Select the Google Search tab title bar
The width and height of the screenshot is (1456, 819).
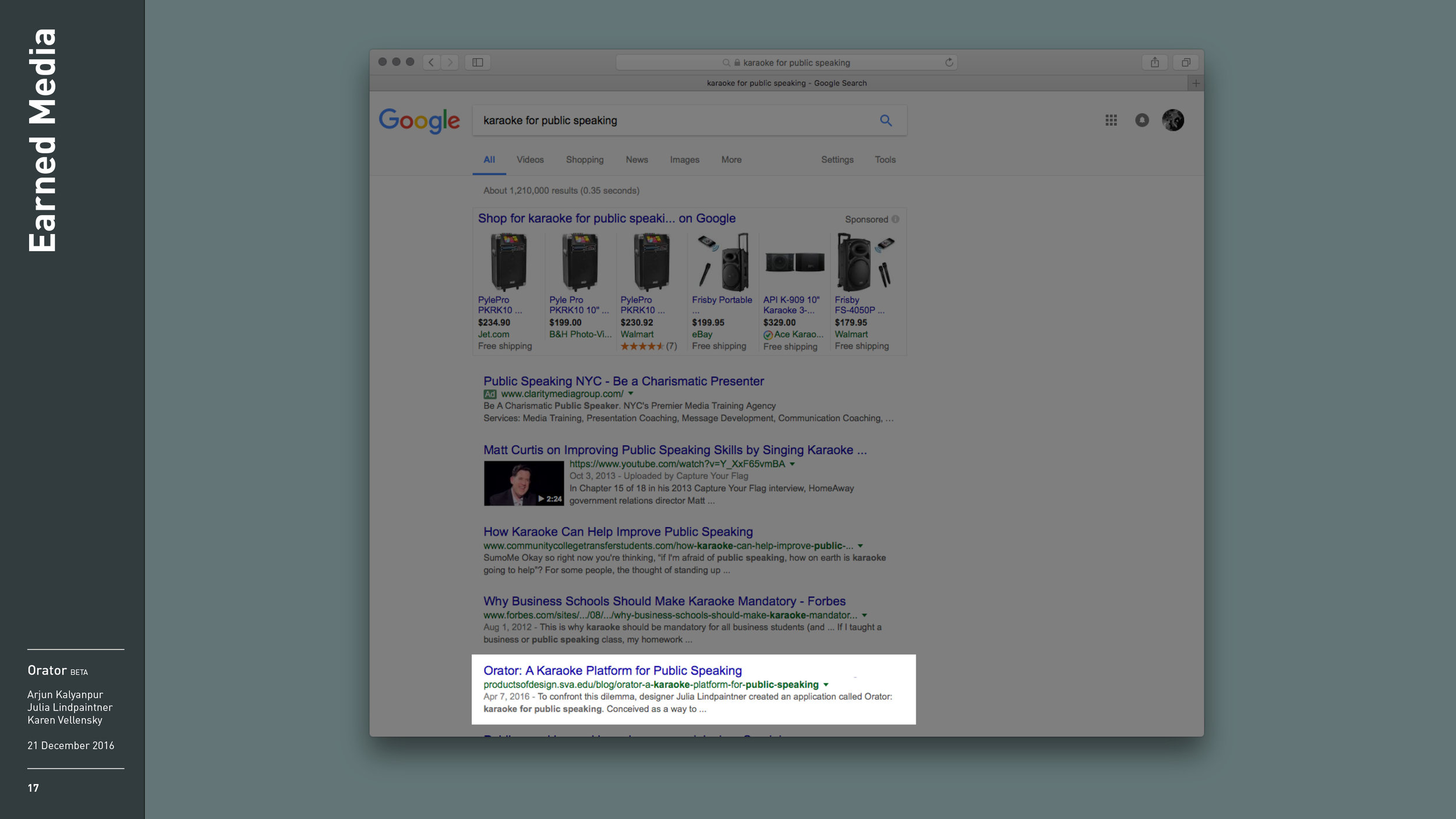coord(786,83)
